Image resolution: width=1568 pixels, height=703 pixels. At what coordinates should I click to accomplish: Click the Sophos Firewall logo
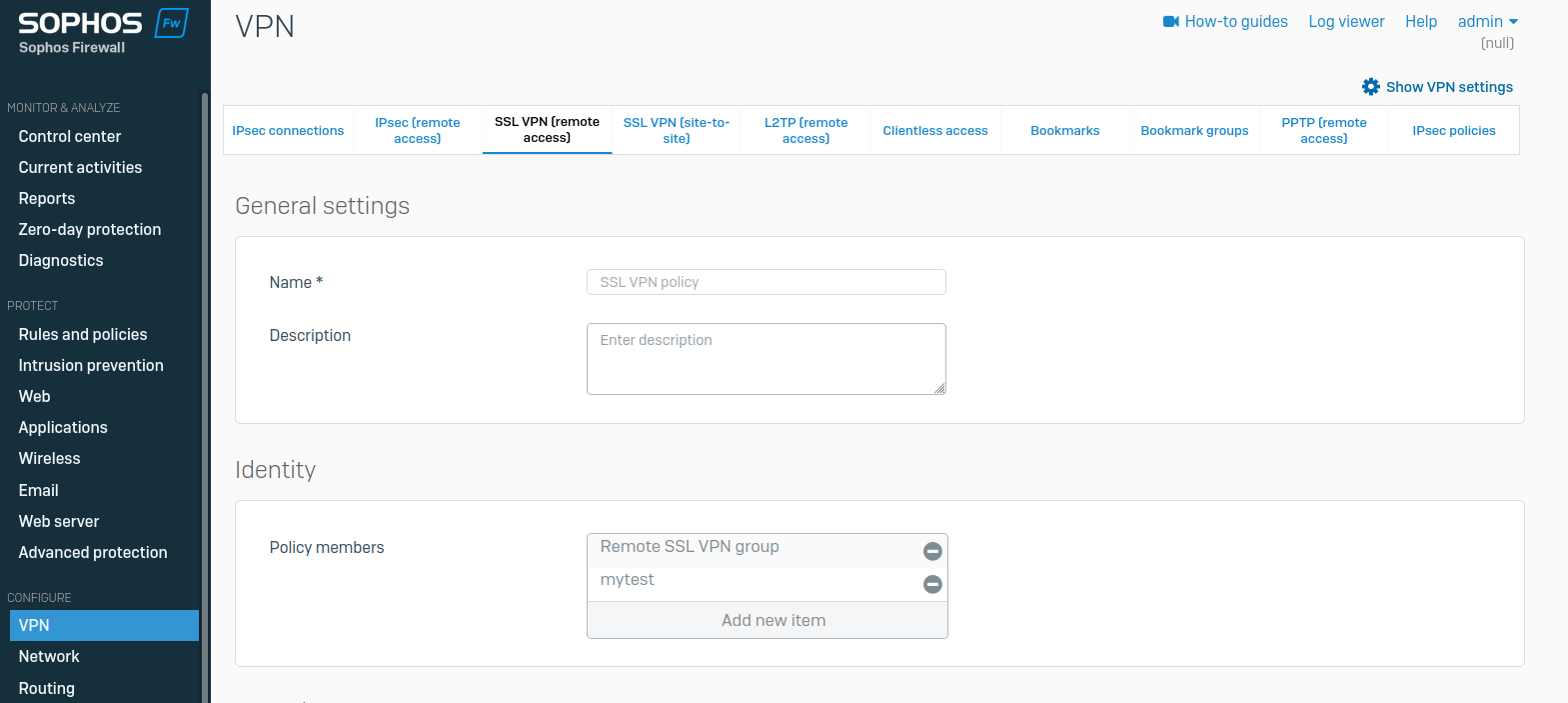[x=102, y=32]
